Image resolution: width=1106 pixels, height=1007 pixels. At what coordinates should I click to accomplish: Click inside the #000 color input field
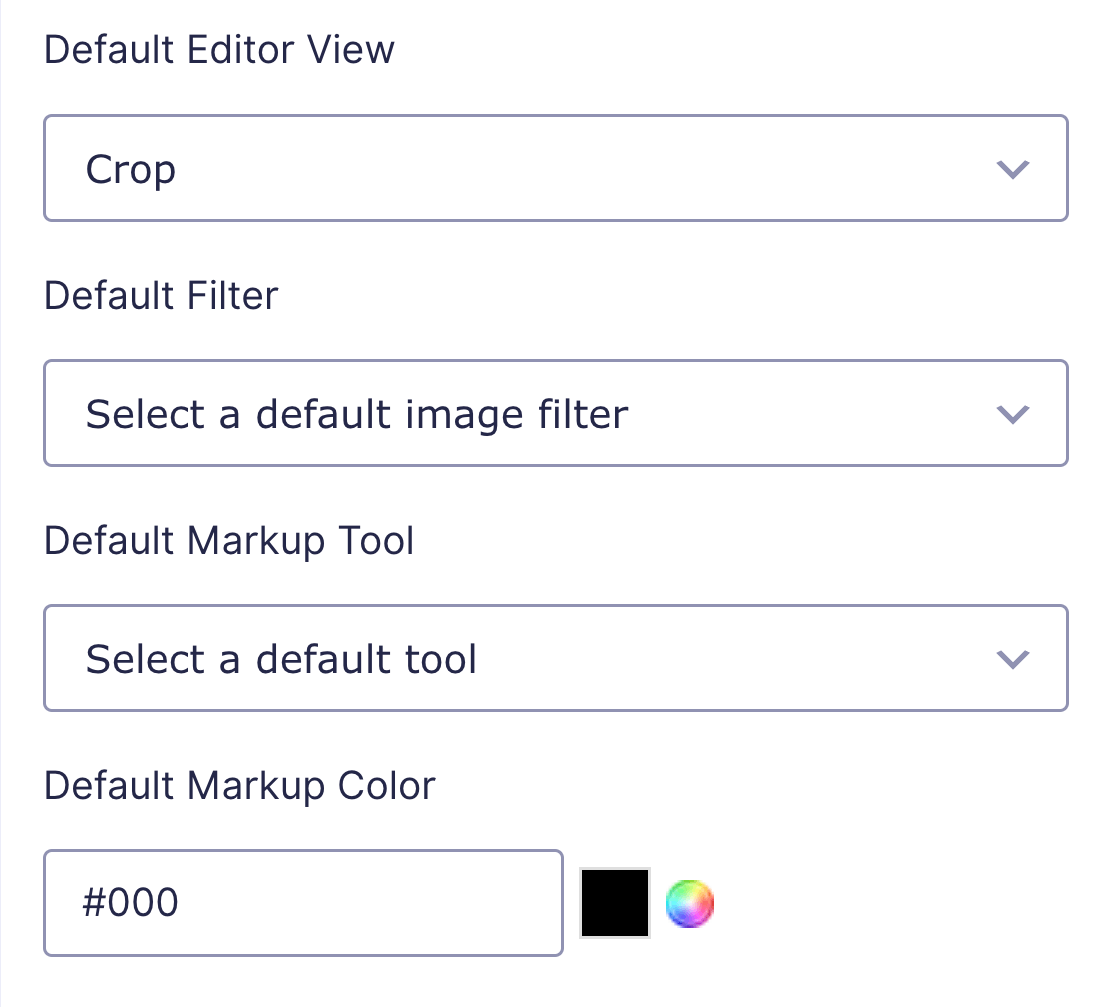303,903
